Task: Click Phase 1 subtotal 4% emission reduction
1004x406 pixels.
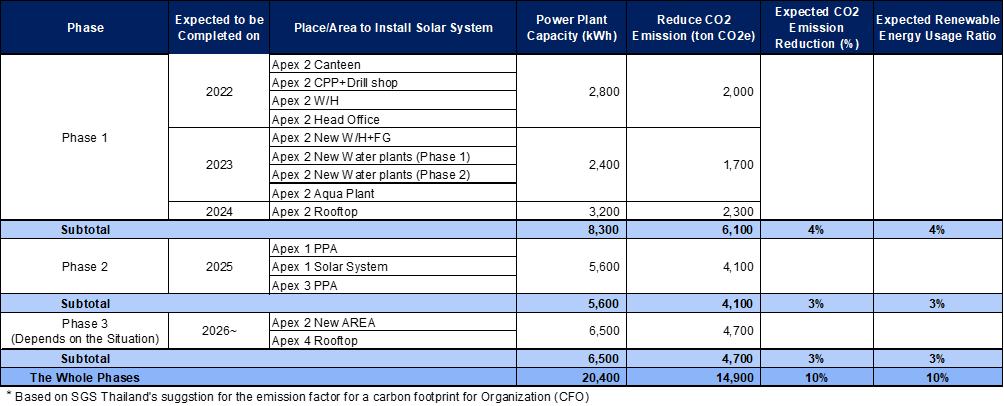Action: (816, 230)
